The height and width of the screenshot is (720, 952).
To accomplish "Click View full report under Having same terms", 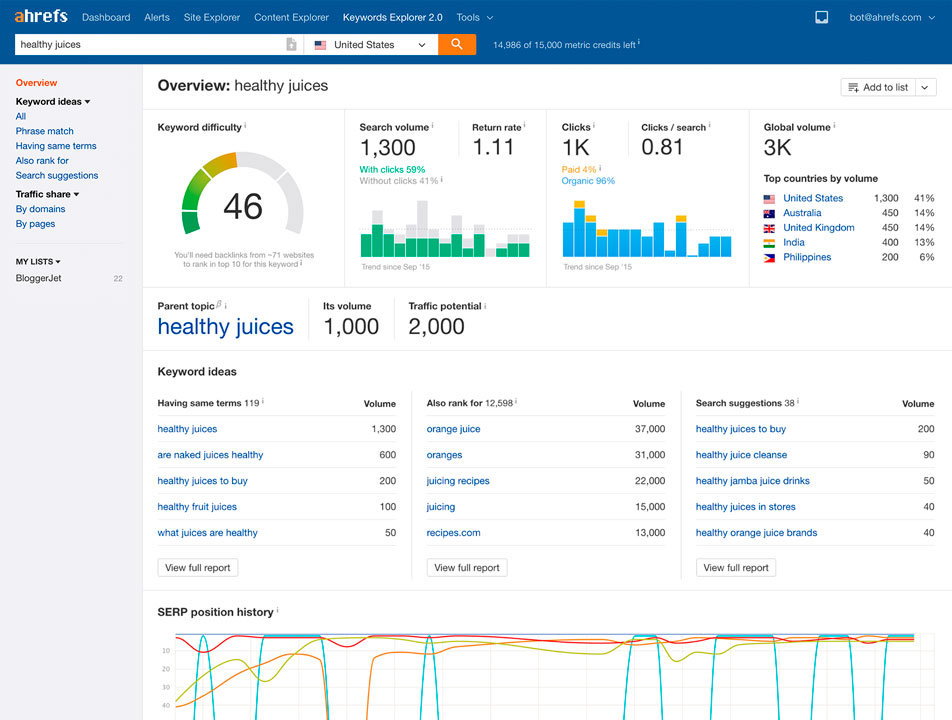I will coord(197,567).
